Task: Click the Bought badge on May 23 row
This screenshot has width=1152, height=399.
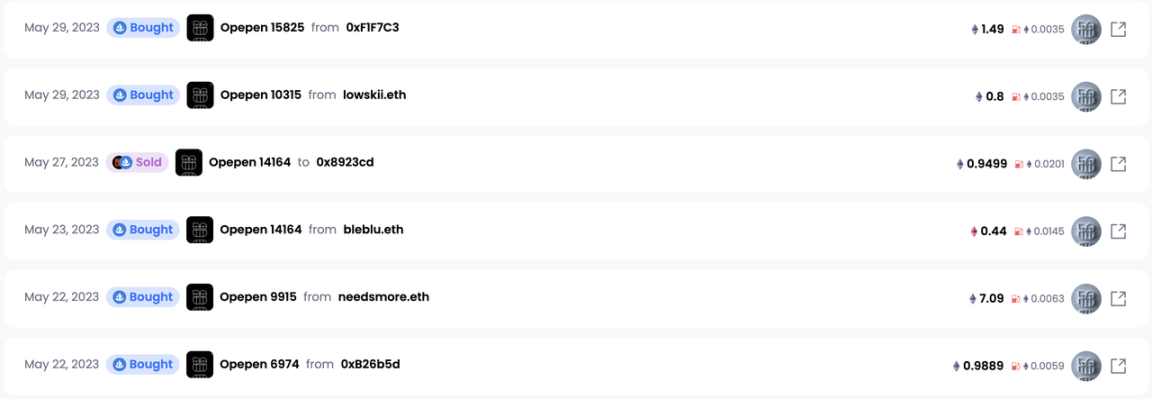Action: click(143, 230)
